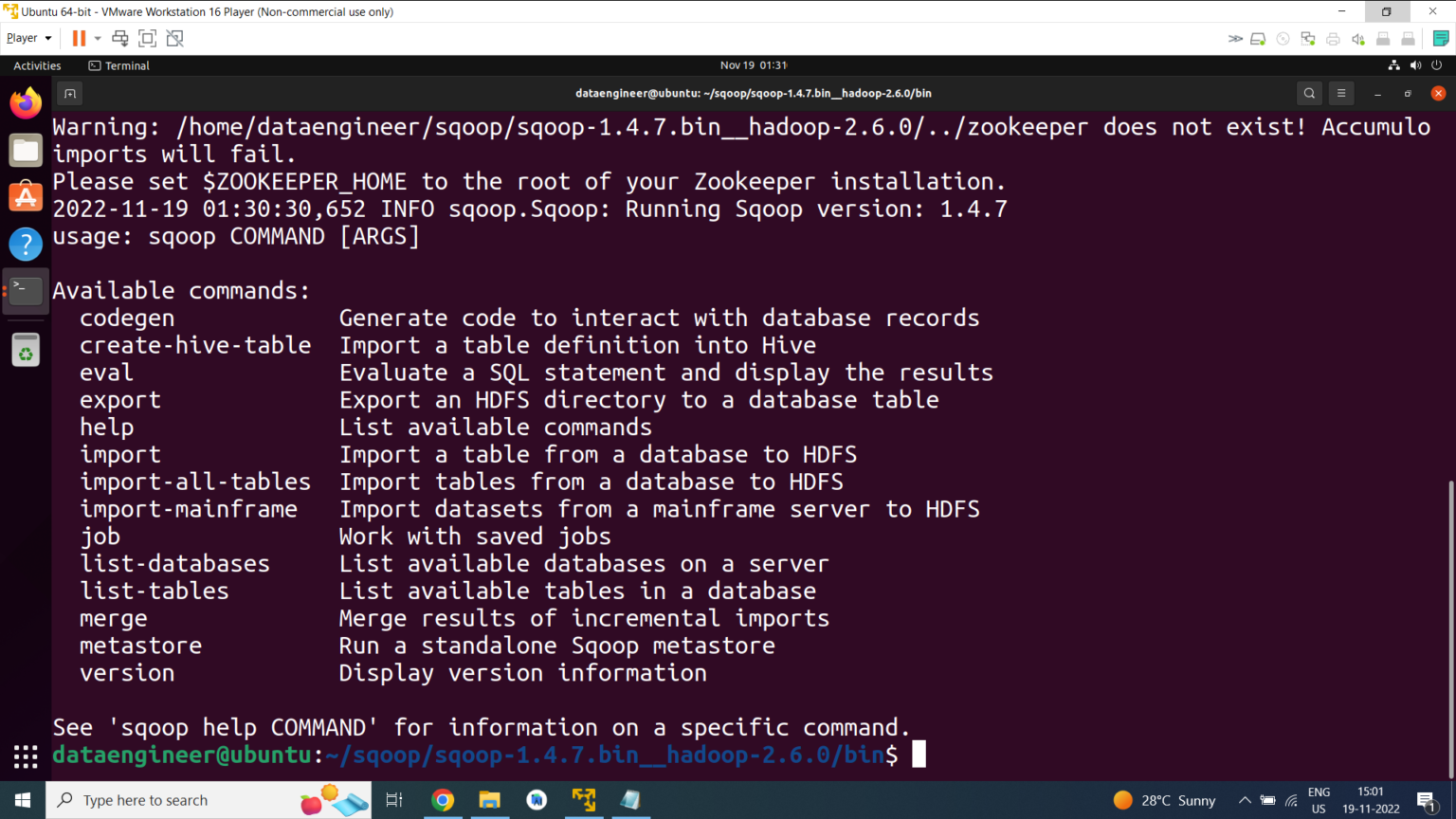Screen dimensions: 1456x819
Task: Click the VMware CD/DVD drive icon
Action: click(x=1283, y=39)
